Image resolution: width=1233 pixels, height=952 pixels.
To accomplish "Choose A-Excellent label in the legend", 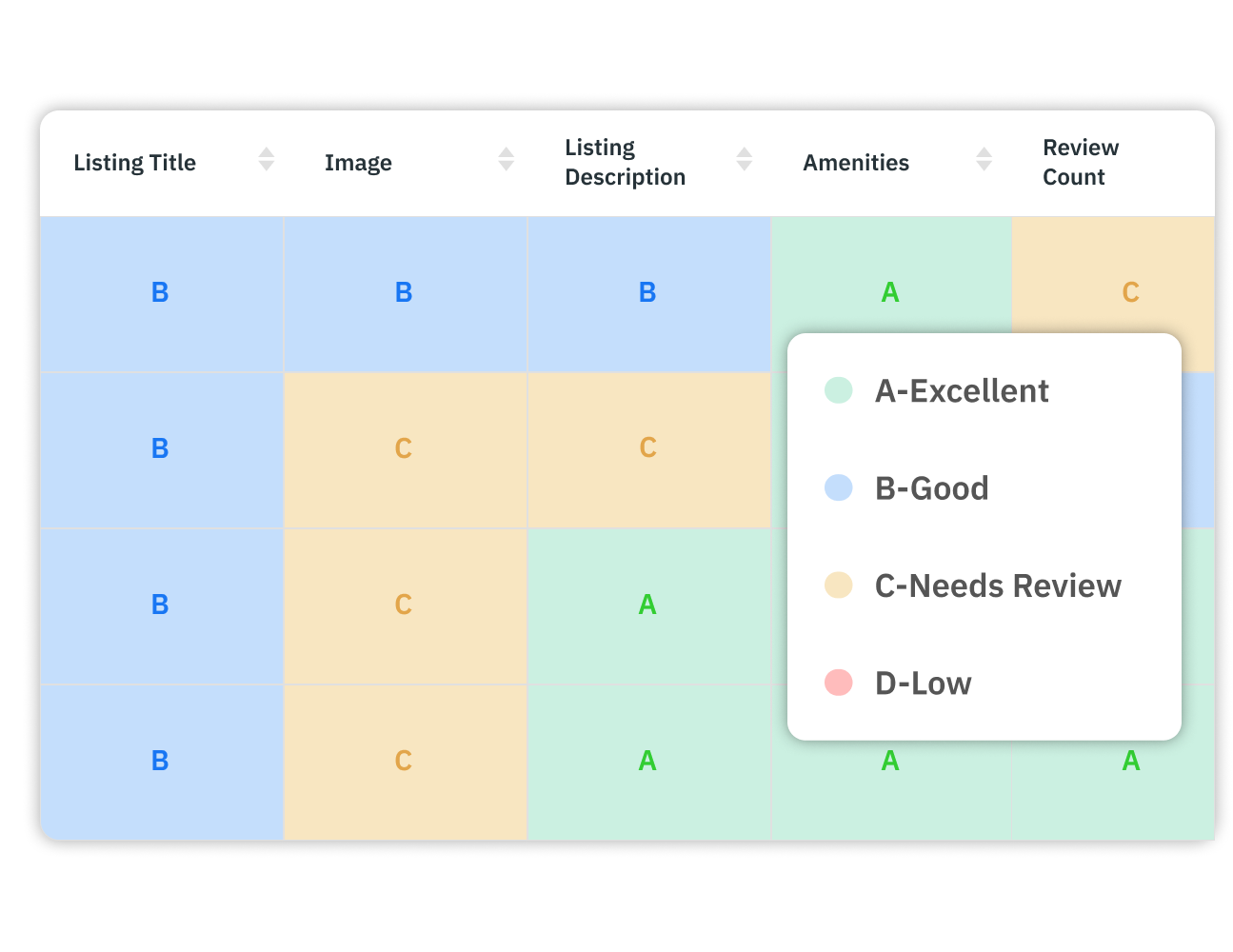I will (962, 391).
